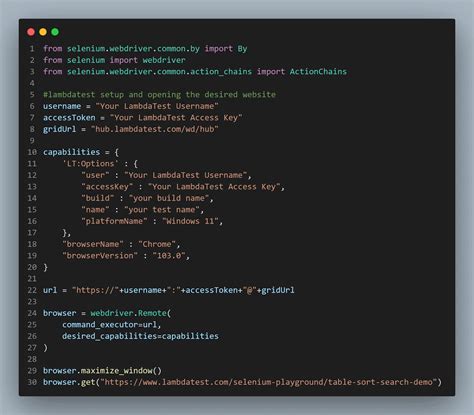
Task: Click "your test name" string
Action: pos(162,210)
